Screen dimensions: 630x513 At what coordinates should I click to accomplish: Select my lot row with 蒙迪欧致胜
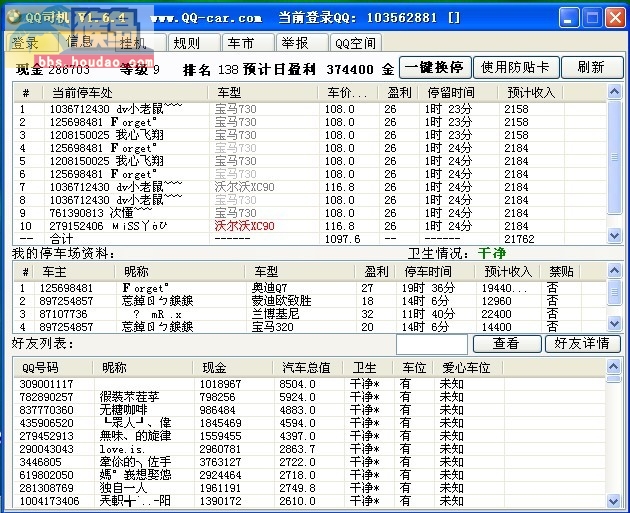(310, 301)
